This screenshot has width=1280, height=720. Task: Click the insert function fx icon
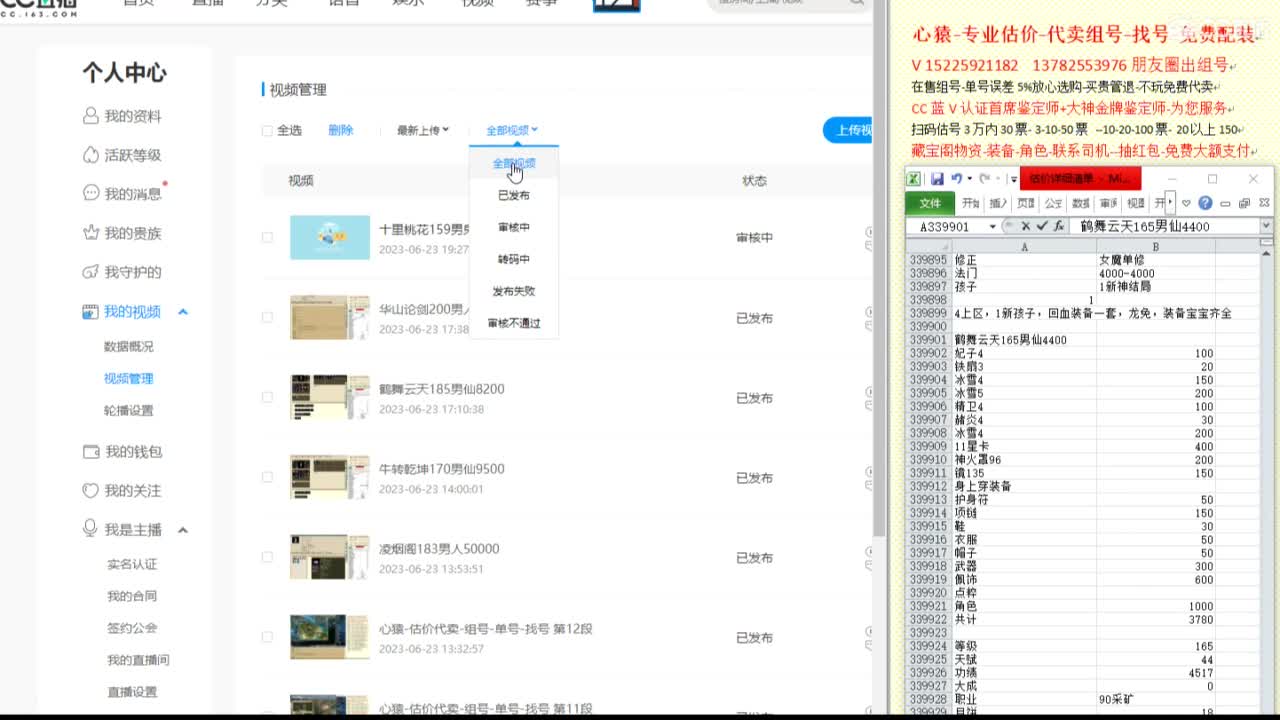[1059, 226]
